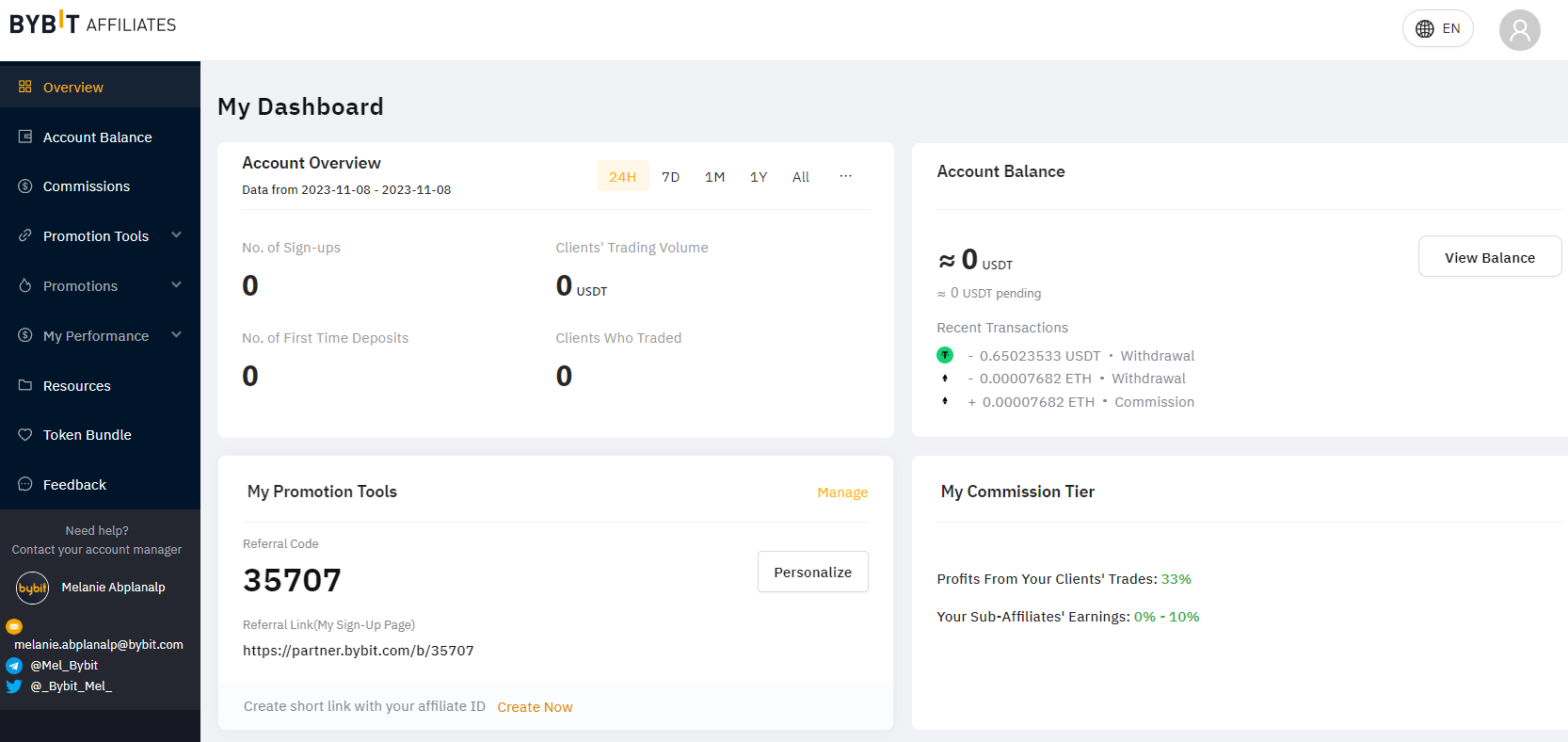Click the ETH icon on Withdrawal row

point(945,379)
